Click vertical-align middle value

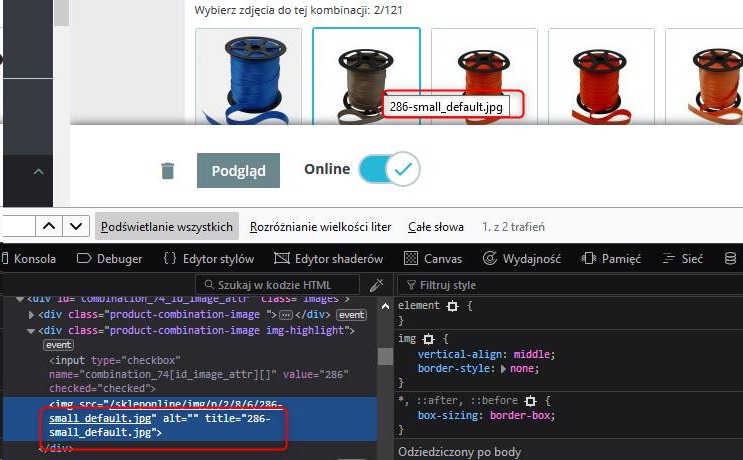pyautogui.click(x=532, y=354)
